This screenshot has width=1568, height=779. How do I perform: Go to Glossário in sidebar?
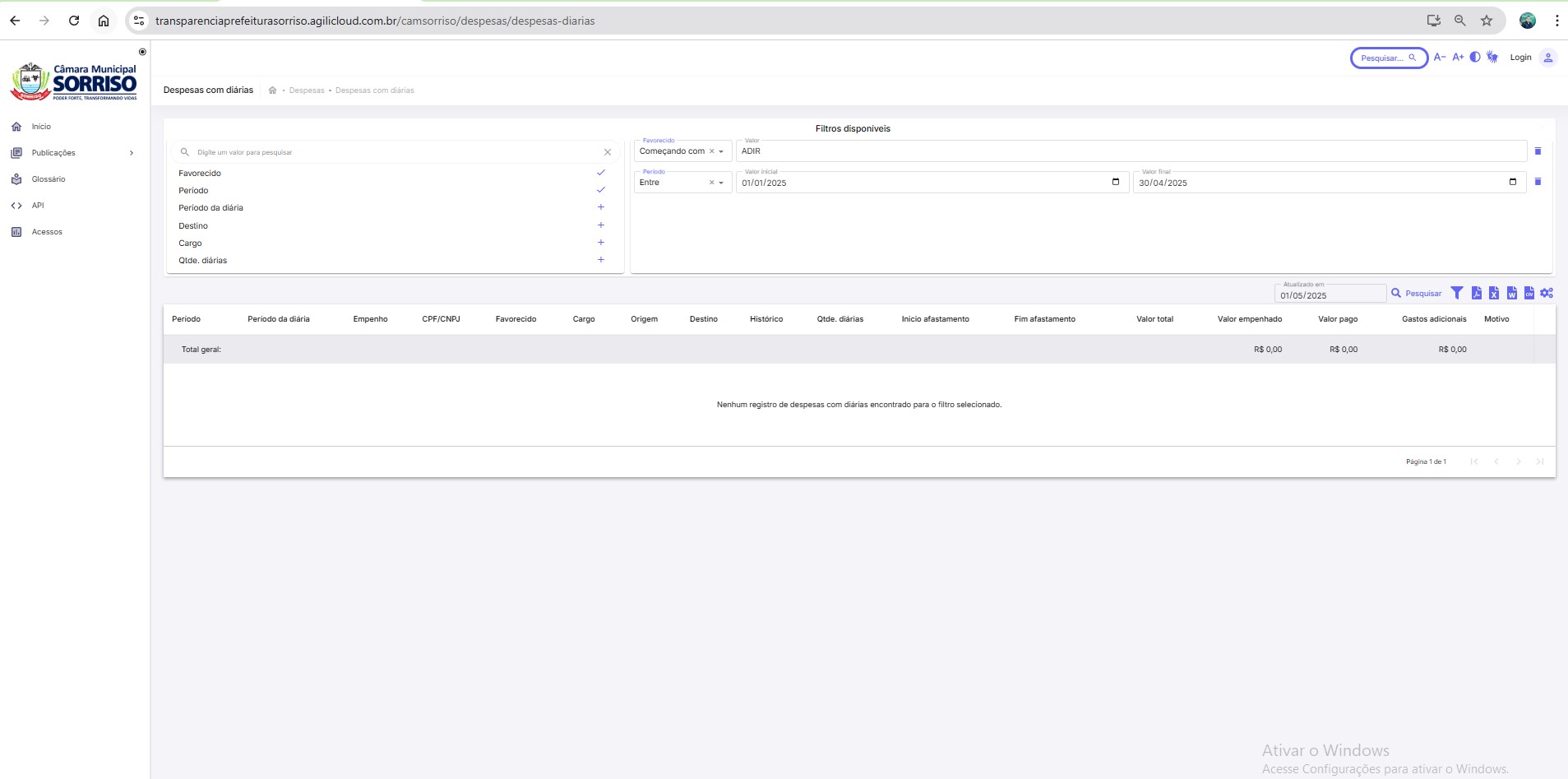coord(48,179)
